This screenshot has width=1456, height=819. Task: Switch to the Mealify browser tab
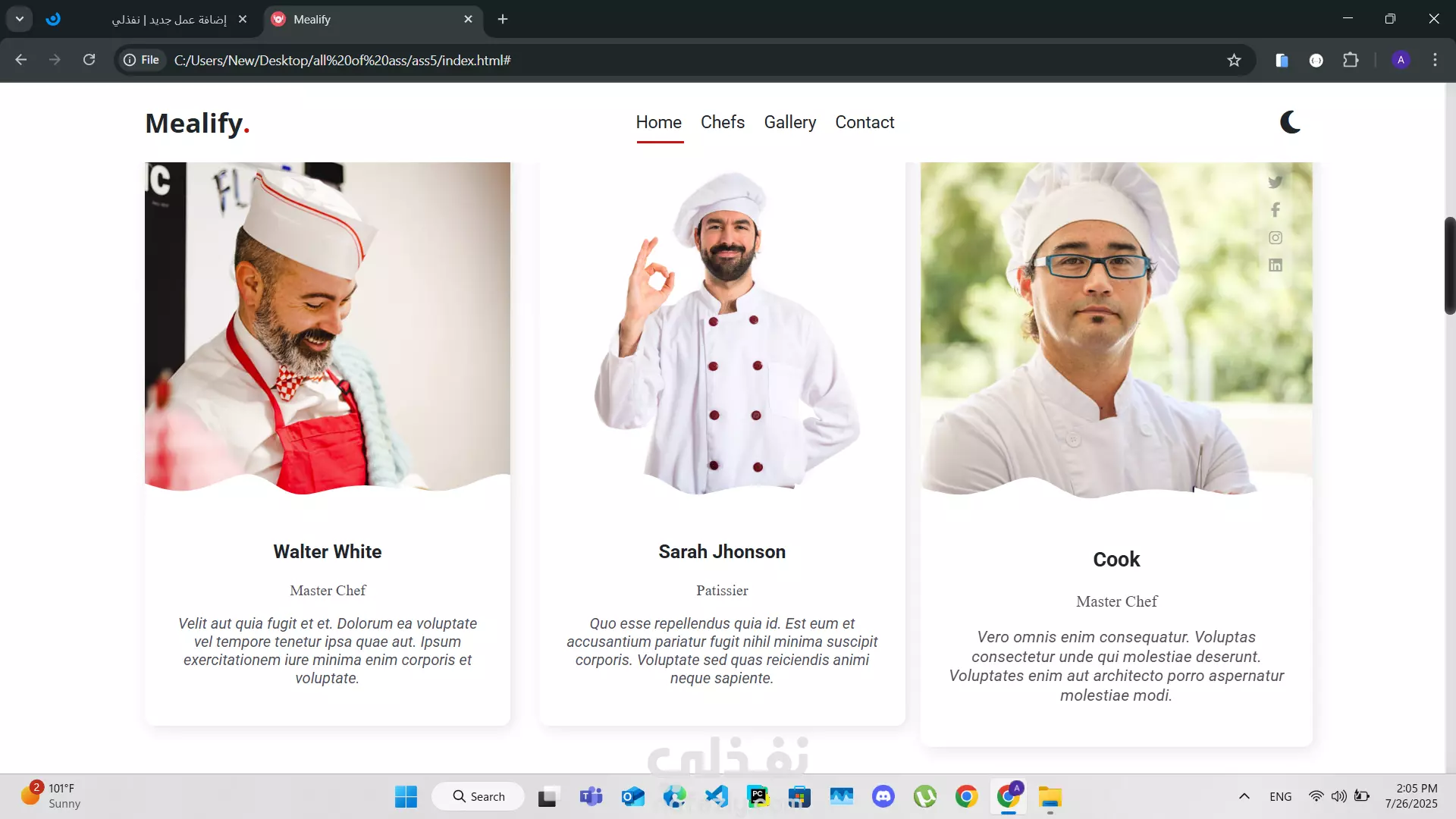374,20
